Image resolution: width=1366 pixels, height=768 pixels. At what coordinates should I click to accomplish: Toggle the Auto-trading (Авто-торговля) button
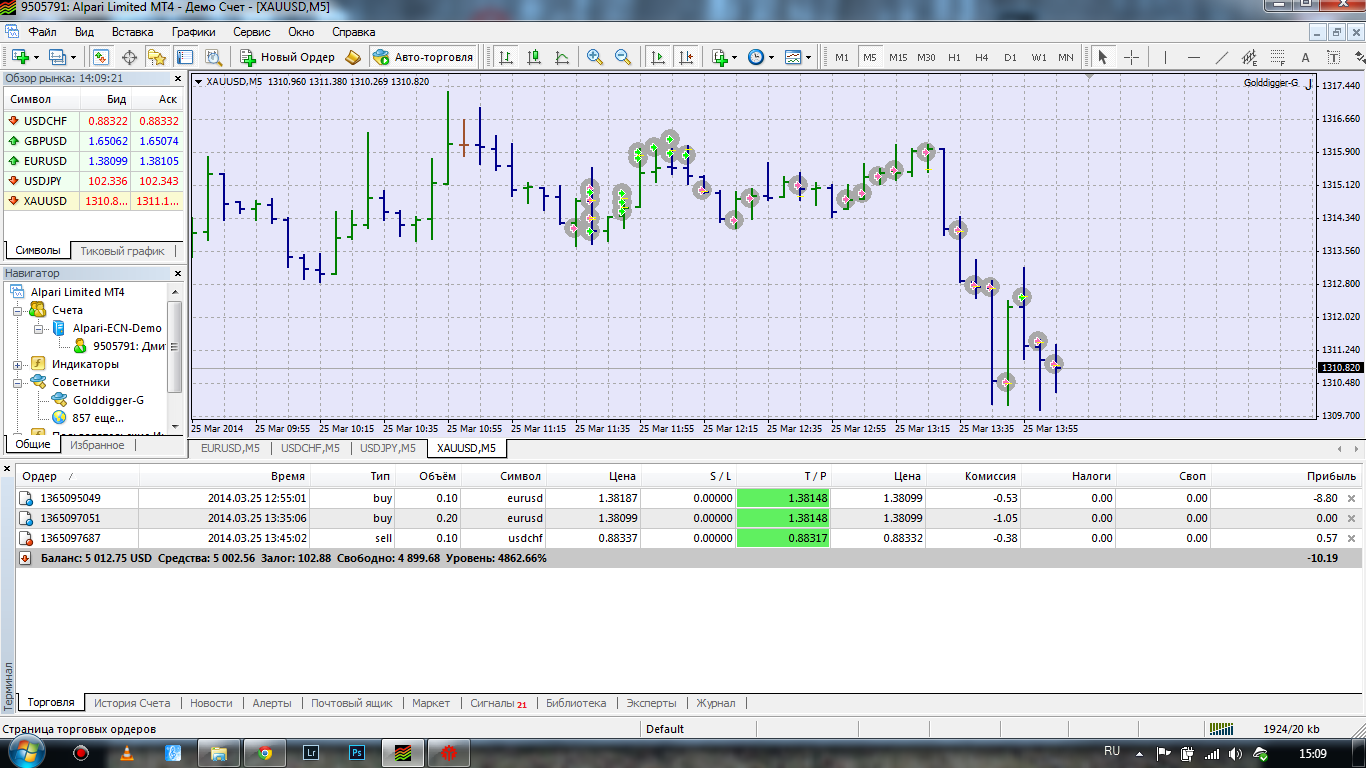[x=423, y=57]
